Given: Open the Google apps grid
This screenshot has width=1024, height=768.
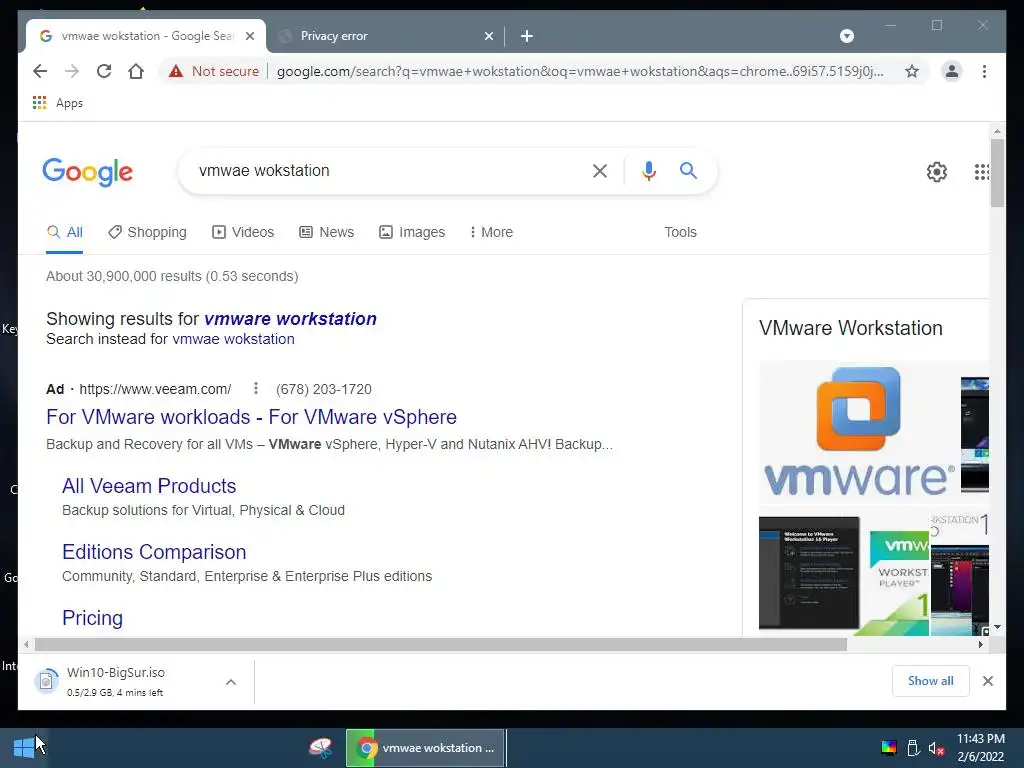Looking at the screenshot, I should click(982, 172).
